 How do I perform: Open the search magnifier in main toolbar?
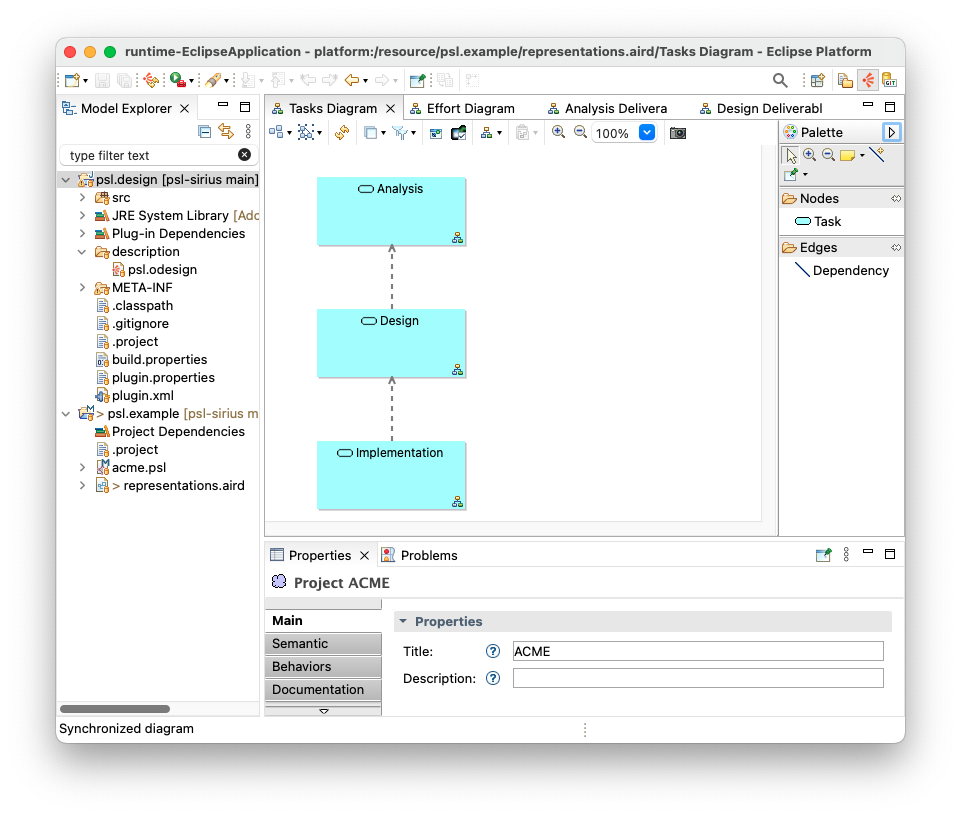click(780, 81)
